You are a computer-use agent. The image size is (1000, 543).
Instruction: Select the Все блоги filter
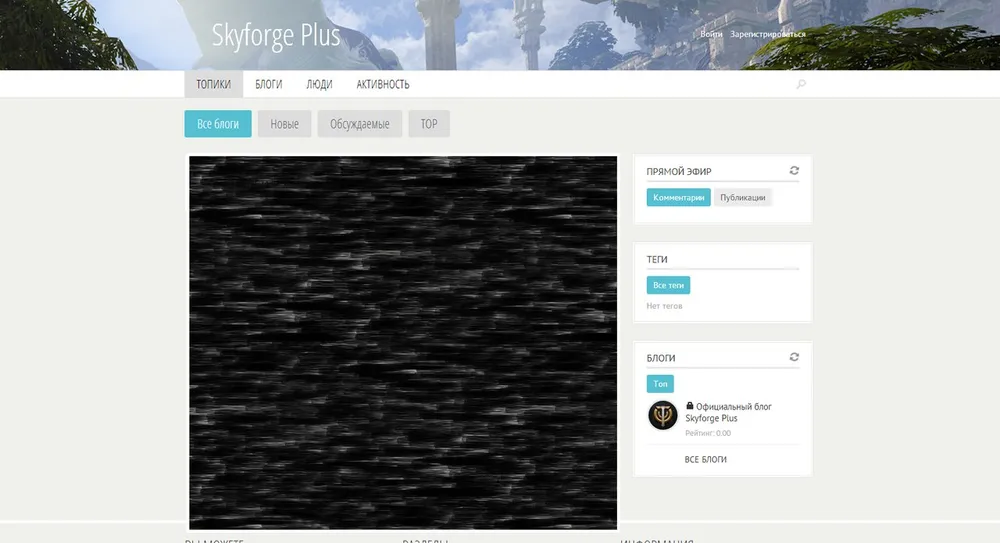(x=218, y=124)
